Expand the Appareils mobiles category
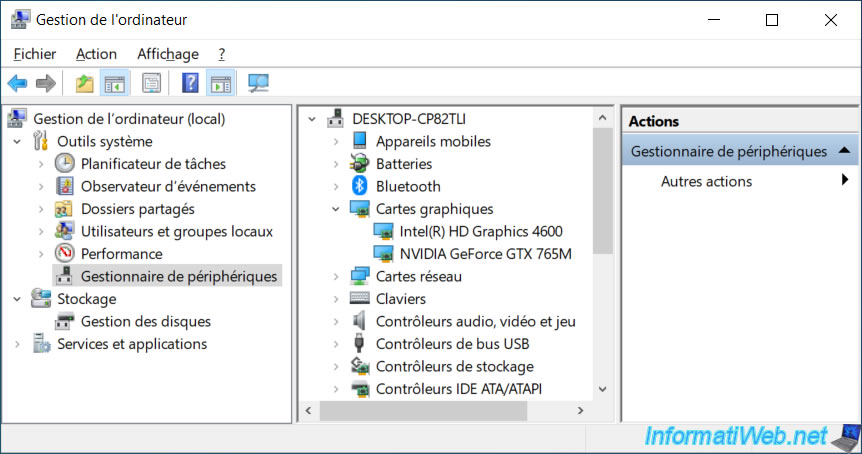The height and width of the screenshot is (454, 862). pyautogui.click(x=336, y=141)
